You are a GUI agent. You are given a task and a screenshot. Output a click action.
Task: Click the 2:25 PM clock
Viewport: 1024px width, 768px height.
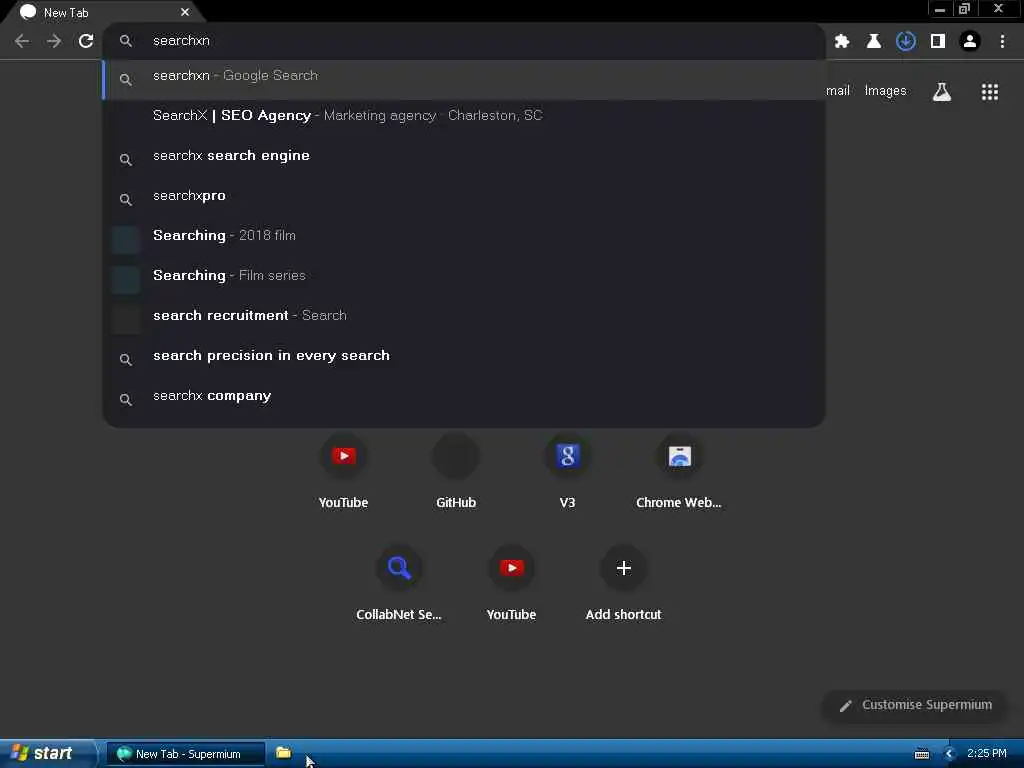pyautogui.click(x=987, y=754)
